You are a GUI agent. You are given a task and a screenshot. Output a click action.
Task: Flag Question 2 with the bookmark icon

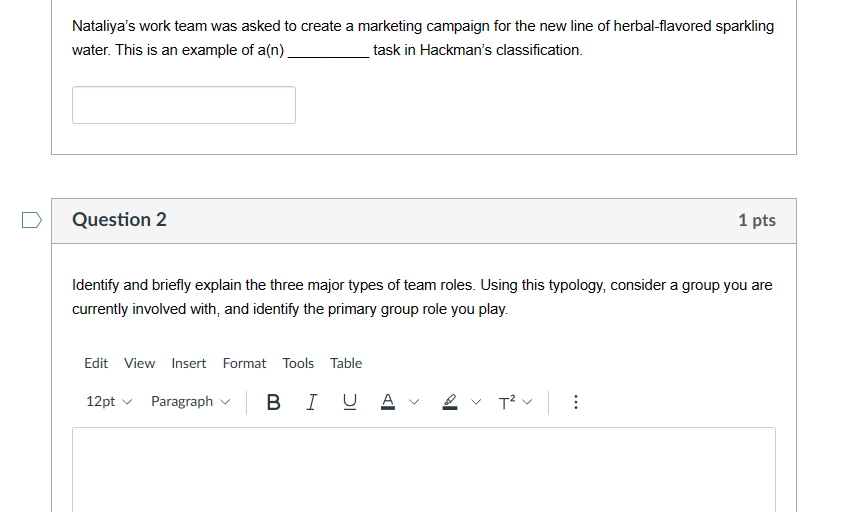coord(31,219)
